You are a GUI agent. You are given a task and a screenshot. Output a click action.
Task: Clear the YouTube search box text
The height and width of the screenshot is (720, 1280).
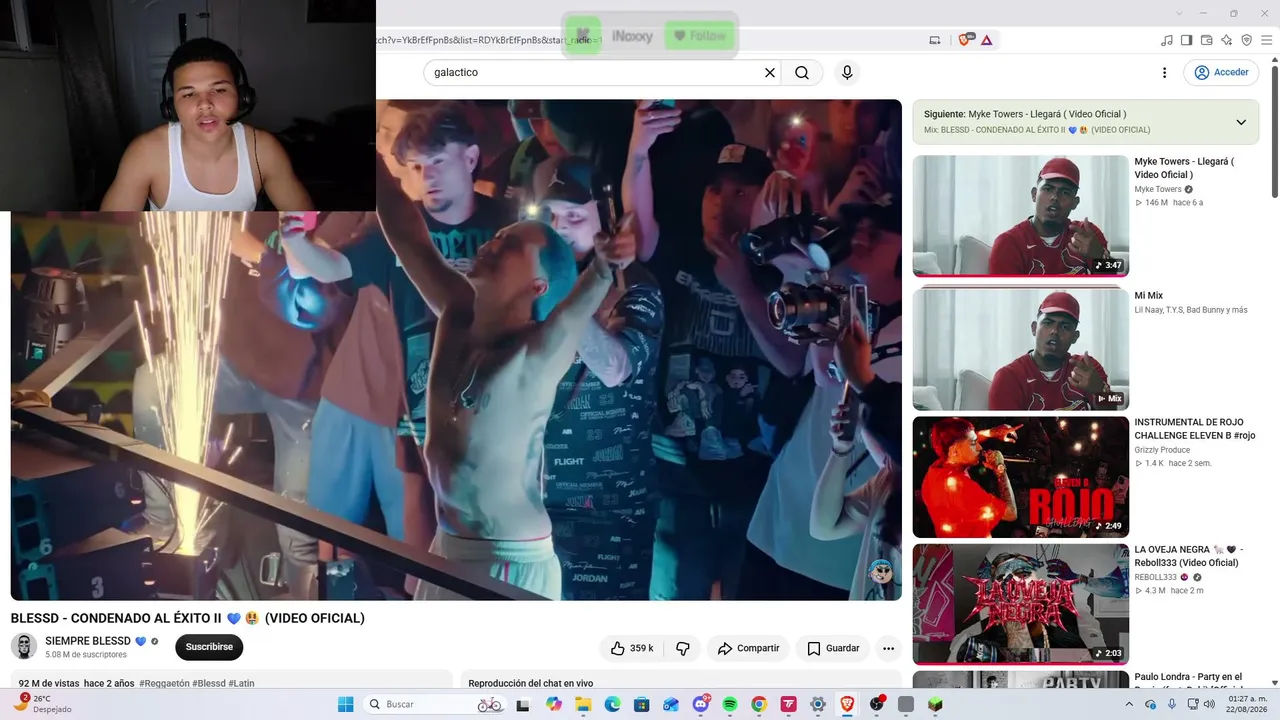tap(770, 72)
